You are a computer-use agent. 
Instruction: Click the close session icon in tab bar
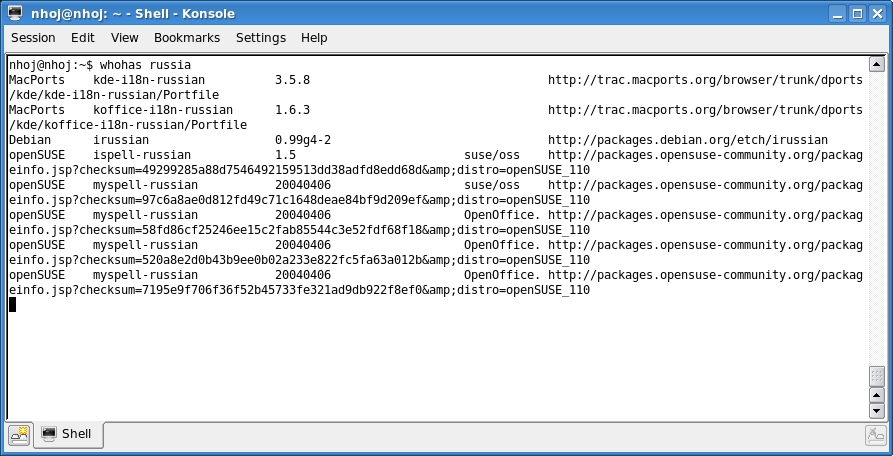tap(875, 435)
